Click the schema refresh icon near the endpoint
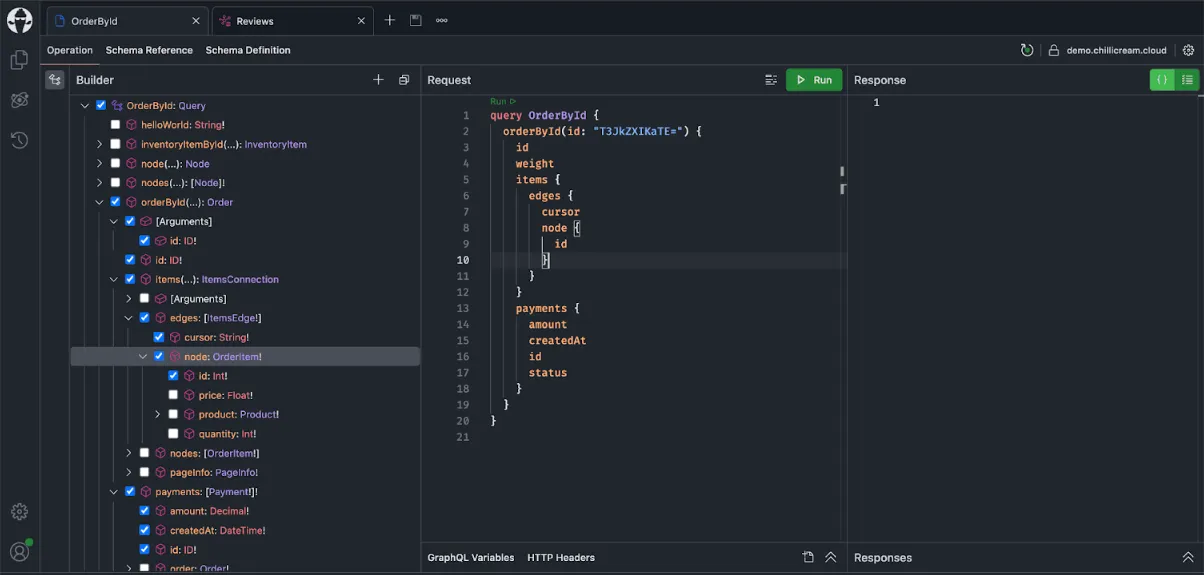This screenshot has height=575, width=1204. (1027, 50)
